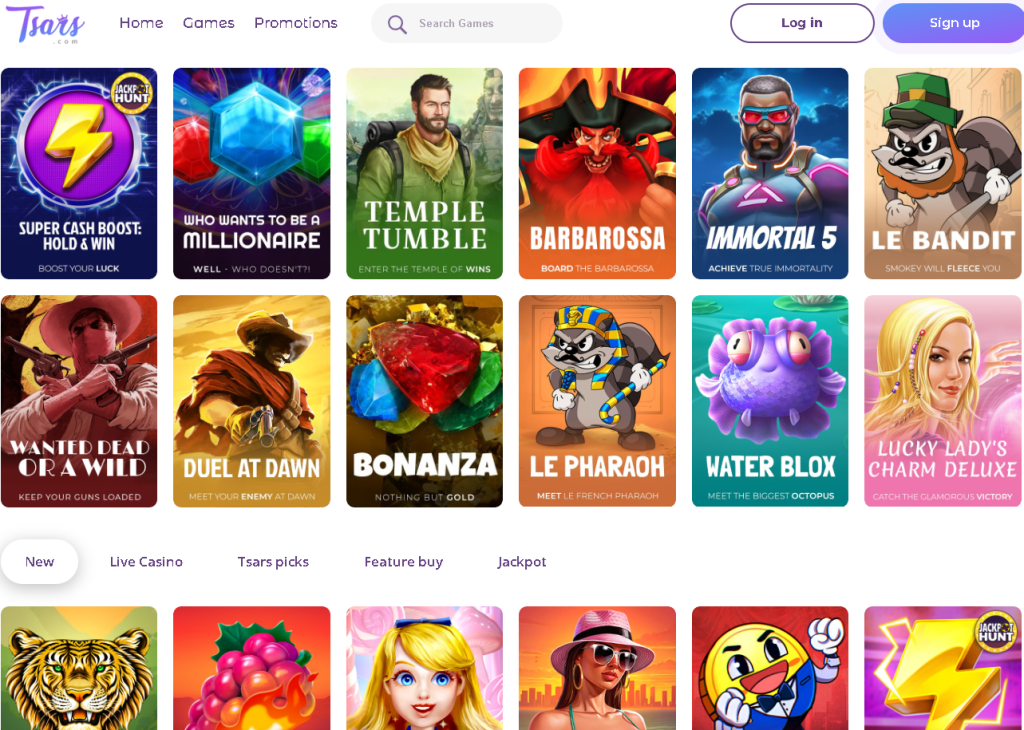Select the New category tab

(39, 562)
